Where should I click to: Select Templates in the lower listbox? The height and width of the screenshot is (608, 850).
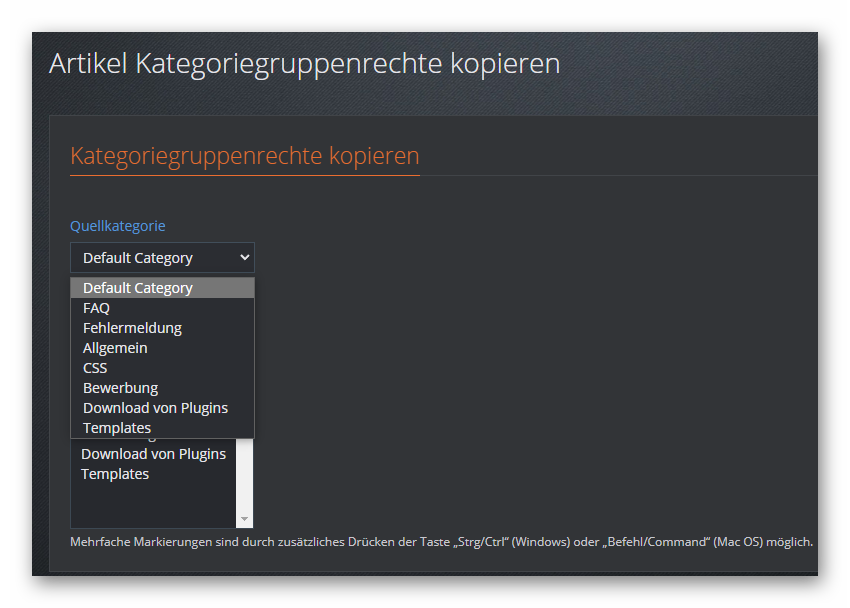coord(115,474)
